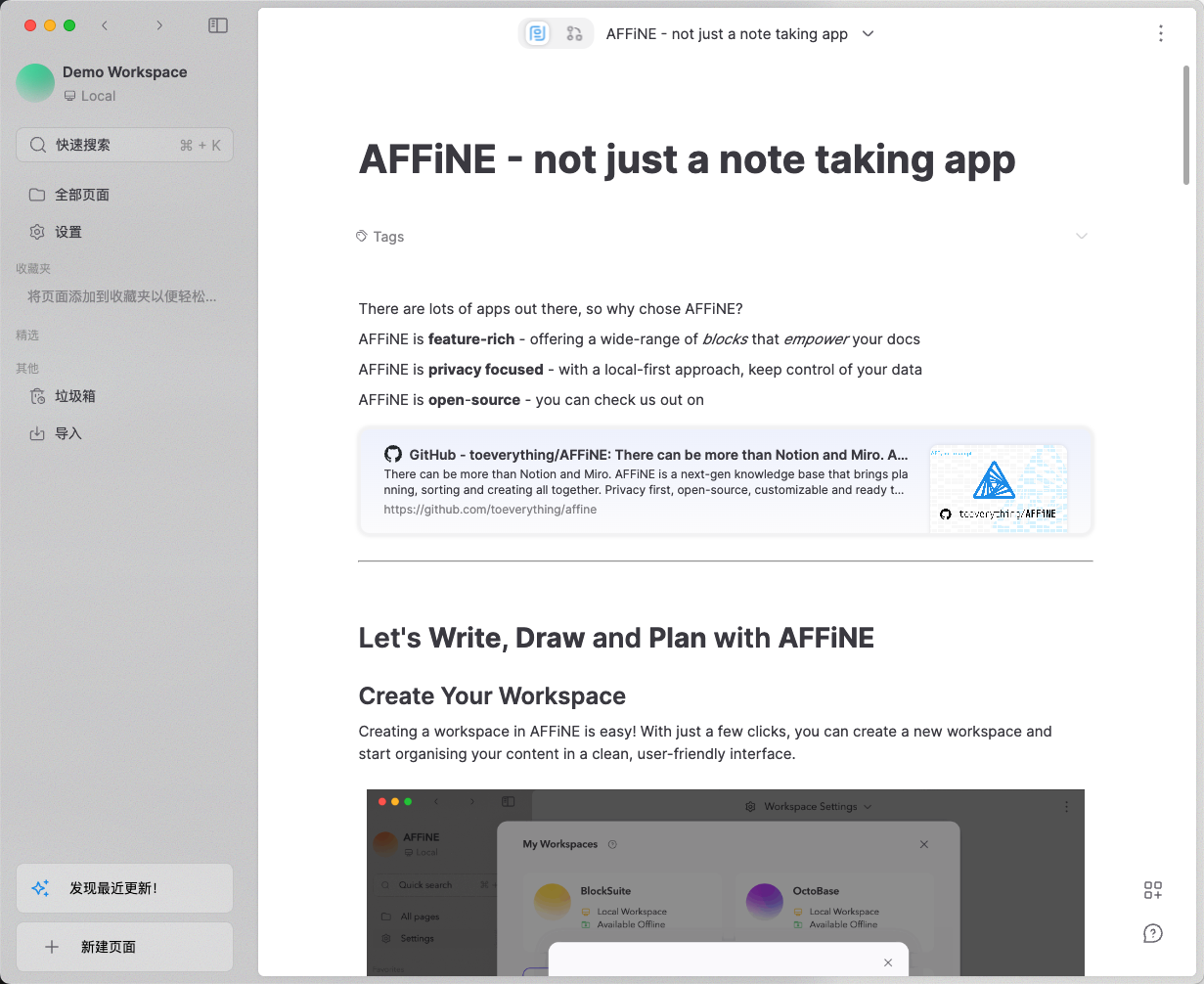Screen dimensions: 1204x984
Task: Click the Tags label icon
Action: point(361,236)
